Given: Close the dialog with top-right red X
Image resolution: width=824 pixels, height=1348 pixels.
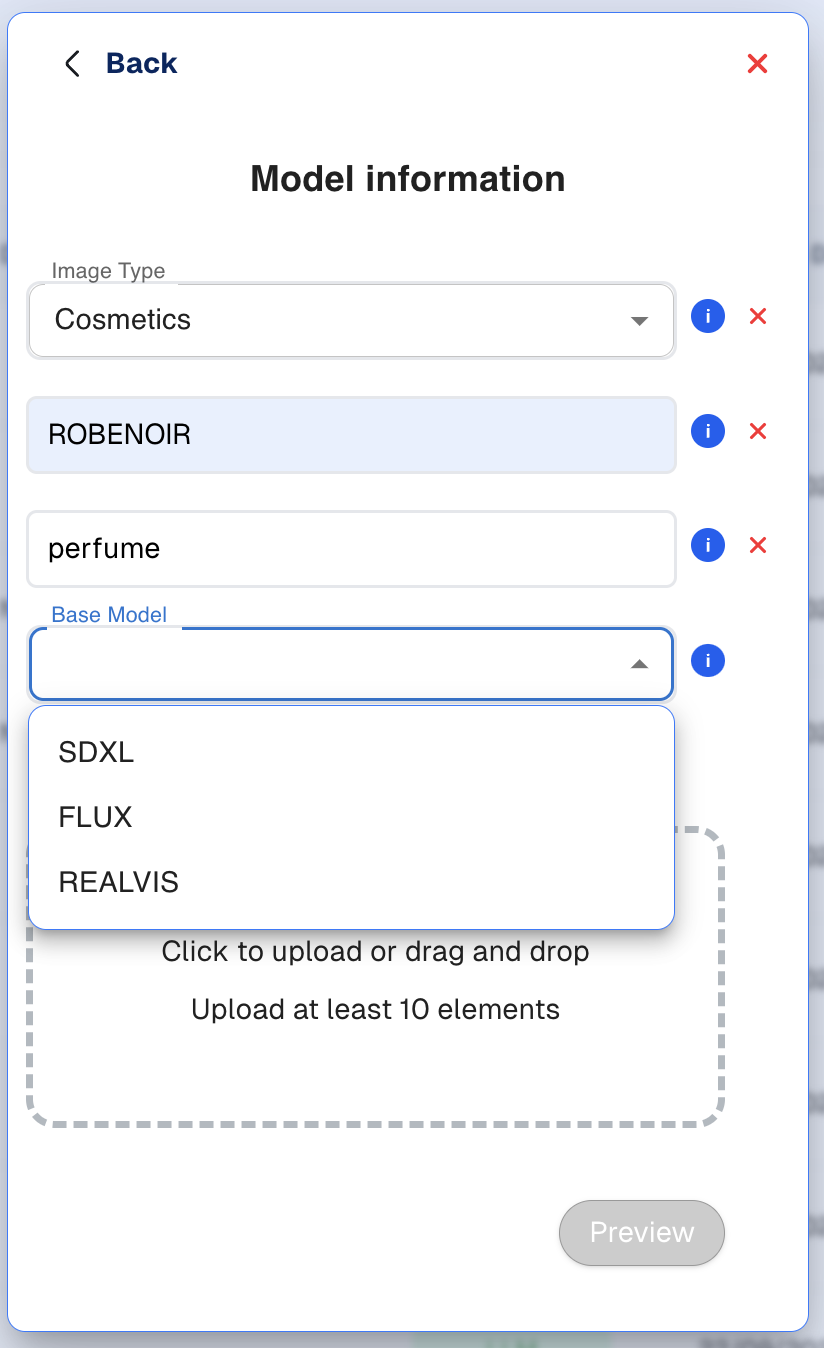Looking at the screenshot, I should tap(758, 64).
